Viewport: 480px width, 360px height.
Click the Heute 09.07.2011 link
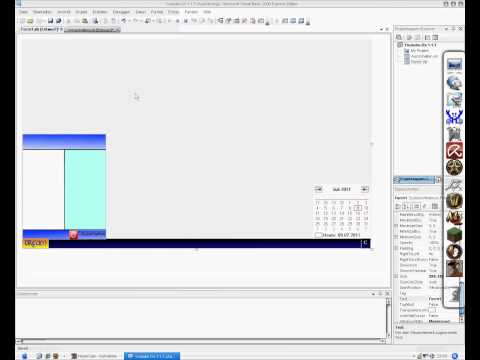pos(341,235)
